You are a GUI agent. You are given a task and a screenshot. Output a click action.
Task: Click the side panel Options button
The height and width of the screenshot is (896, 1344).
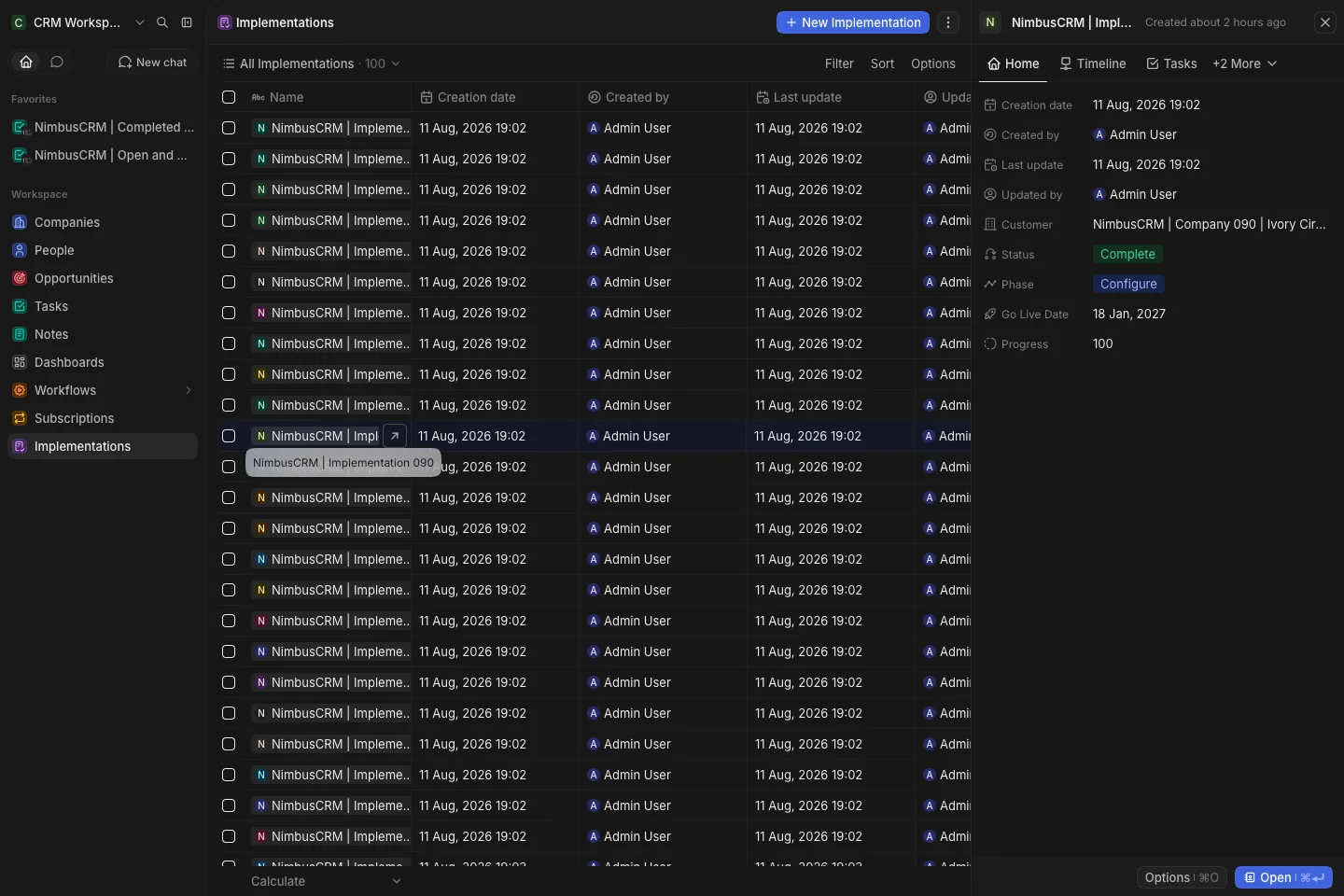(1182, 877)
